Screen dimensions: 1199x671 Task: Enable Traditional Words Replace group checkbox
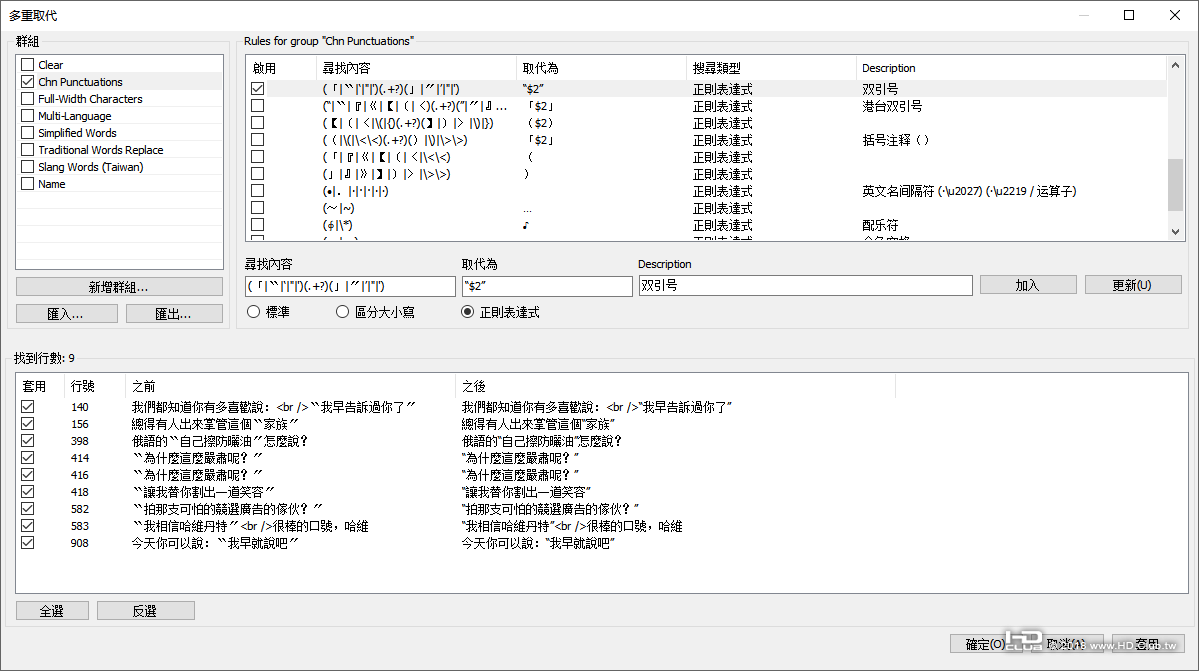[x=28, y=150]
